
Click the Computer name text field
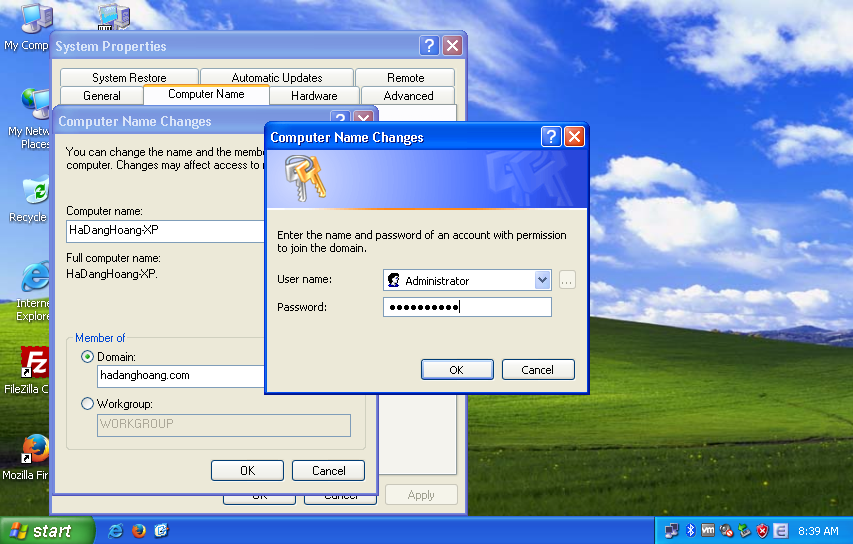tap(165, 231)
